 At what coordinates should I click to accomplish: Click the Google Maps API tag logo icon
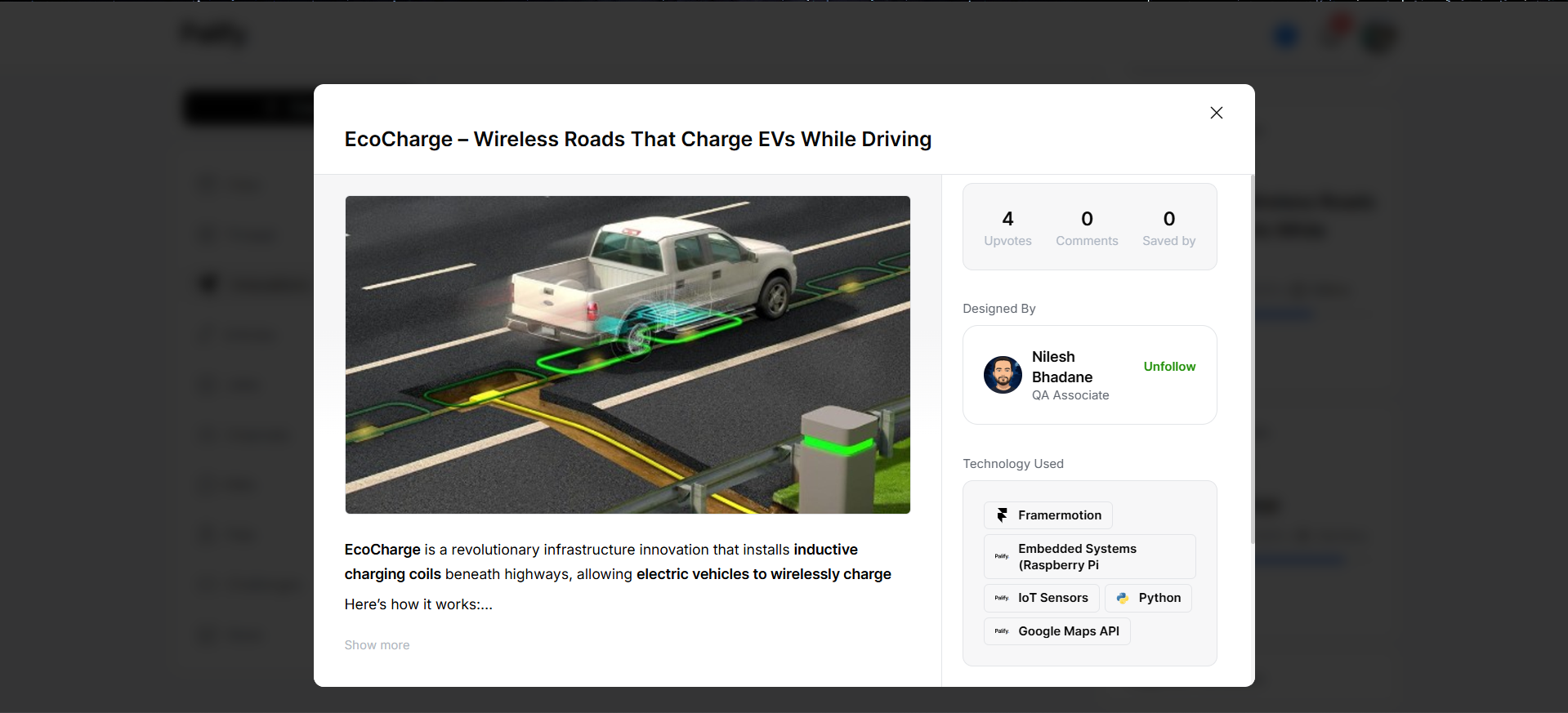1002,631
